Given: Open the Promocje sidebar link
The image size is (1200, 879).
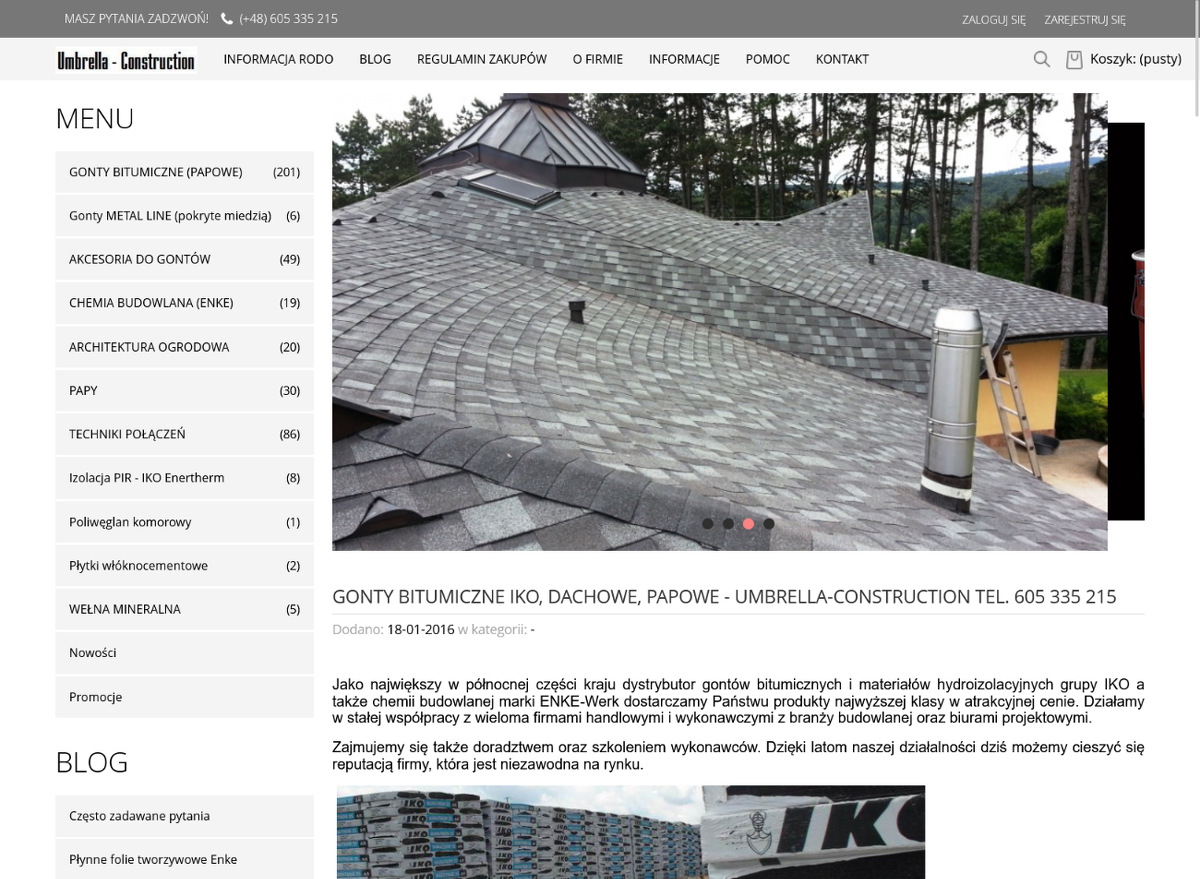Looking at the screenshot, I should click(x=185, y=697).
